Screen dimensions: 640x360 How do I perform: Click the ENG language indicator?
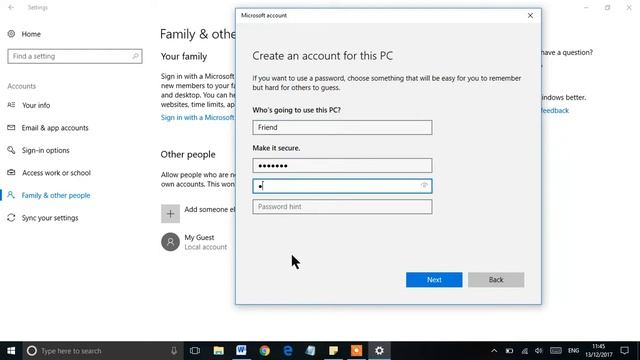(573, 351)
